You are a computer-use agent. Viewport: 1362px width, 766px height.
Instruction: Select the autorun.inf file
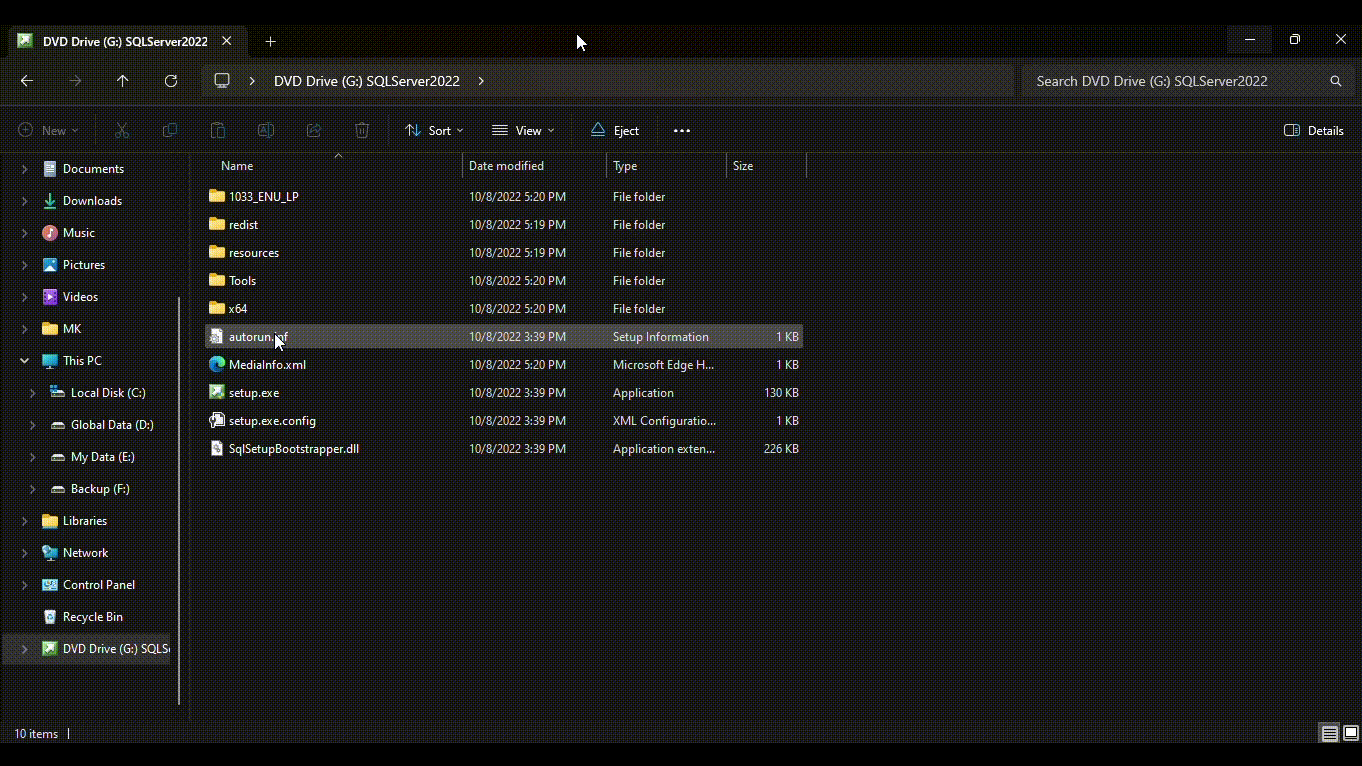[x=504, y=336]
